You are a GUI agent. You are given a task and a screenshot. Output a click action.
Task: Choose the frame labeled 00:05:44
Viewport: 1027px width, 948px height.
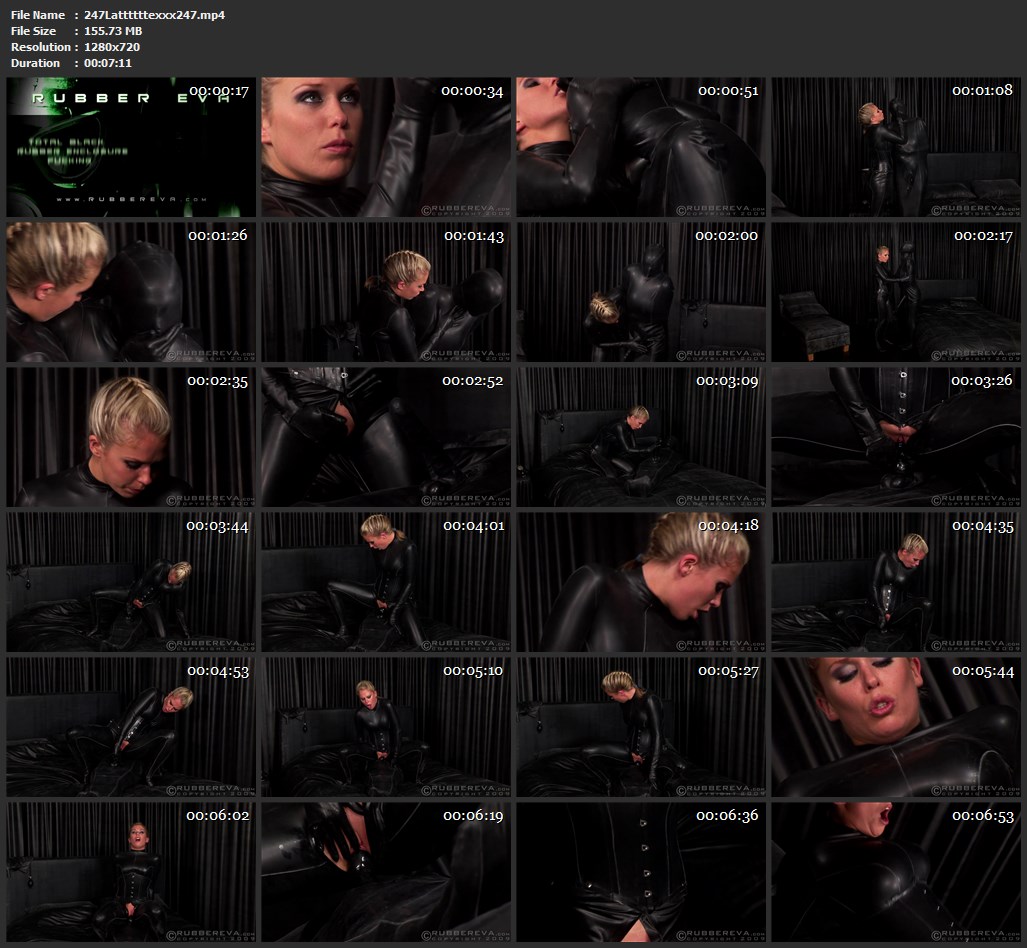[896, 727]
